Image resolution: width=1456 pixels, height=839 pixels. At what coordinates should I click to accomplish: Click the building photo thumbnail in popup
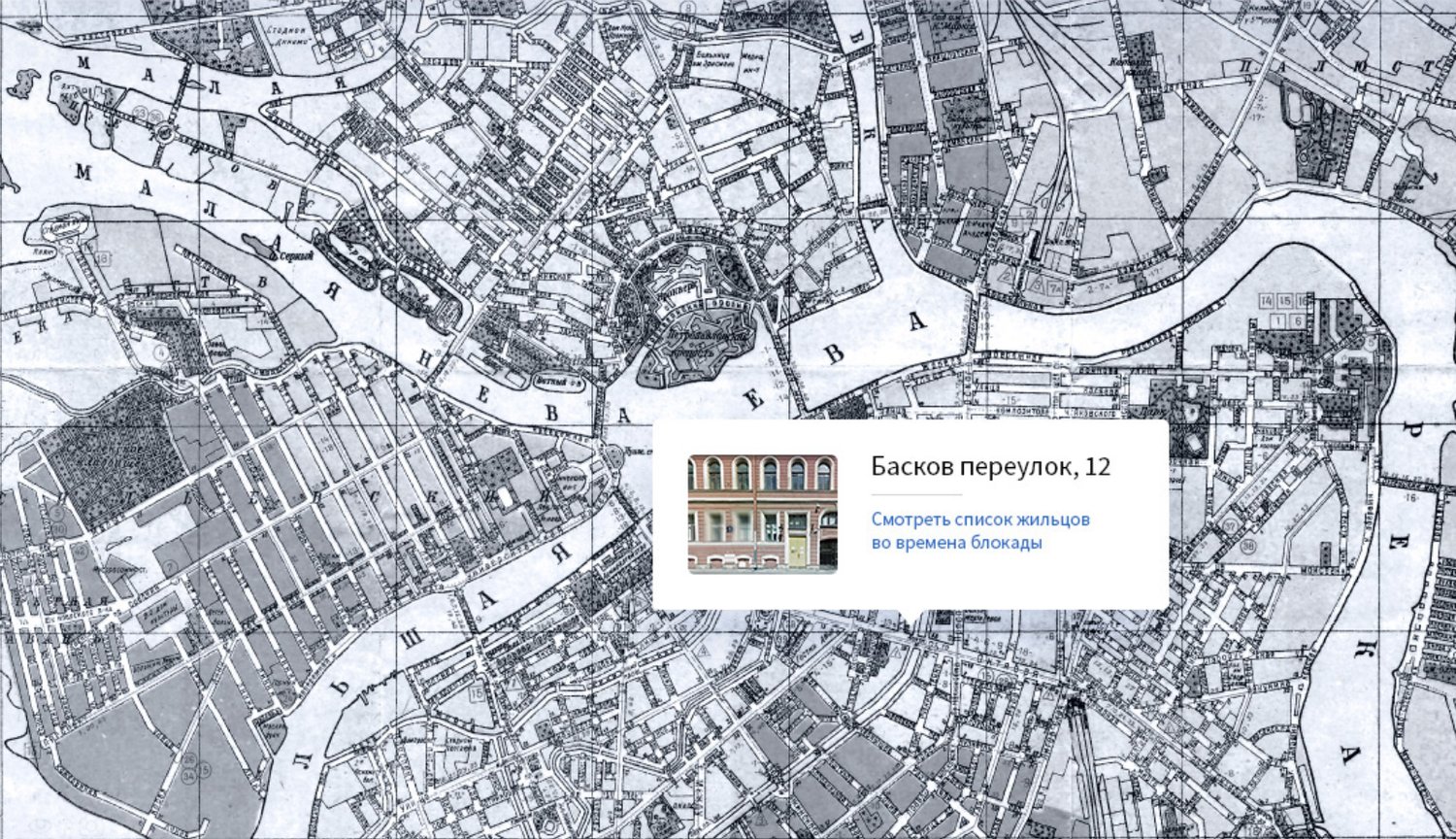[762, 514]
